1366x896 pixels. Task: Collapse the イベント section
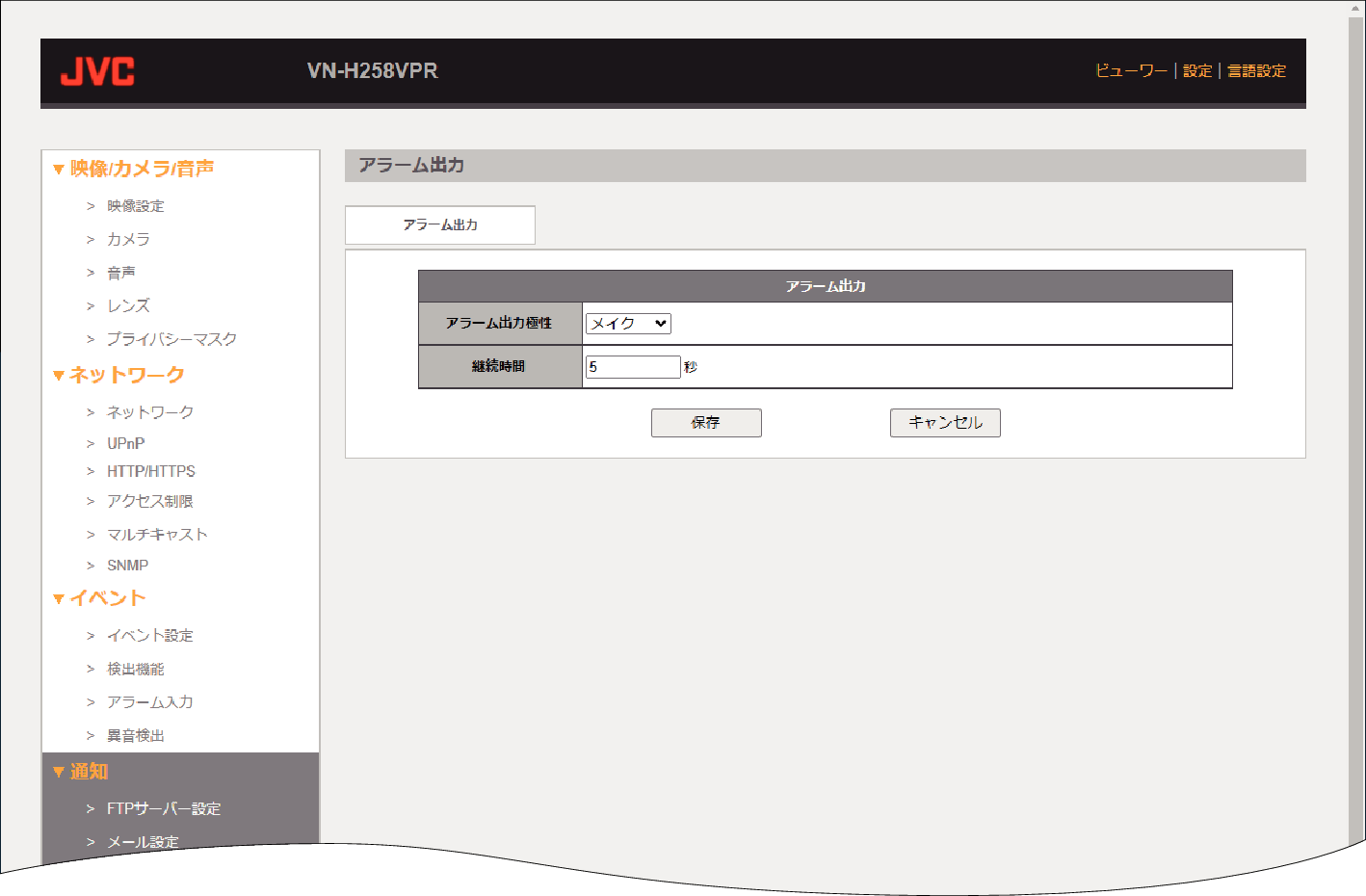99,598
